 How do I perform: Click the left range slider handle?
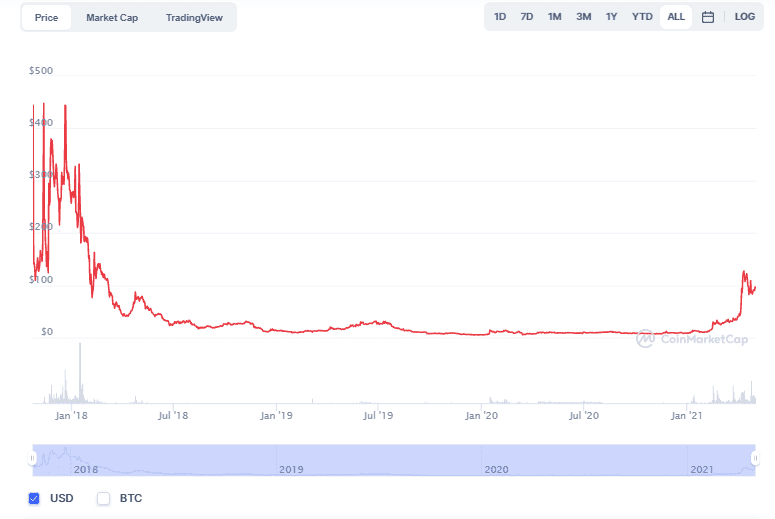(x=32, y=458)
